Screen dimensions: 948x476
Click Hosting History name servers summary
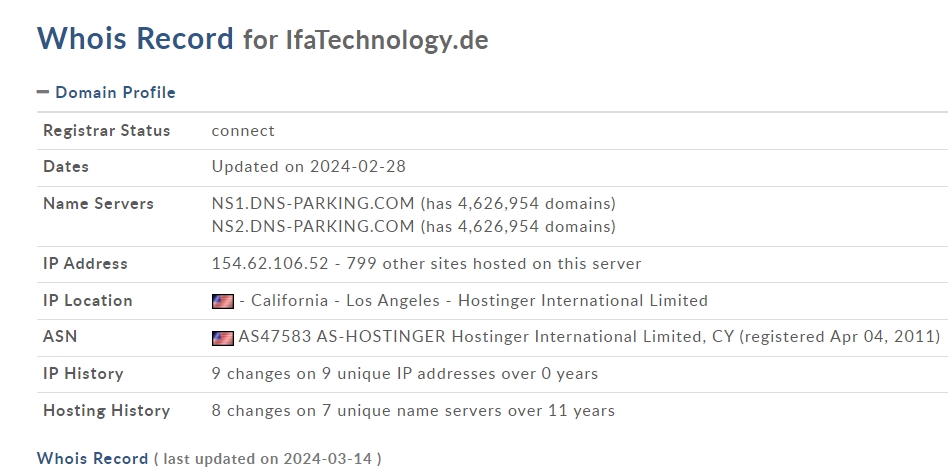pyautogui.click(x=413, y=411)
